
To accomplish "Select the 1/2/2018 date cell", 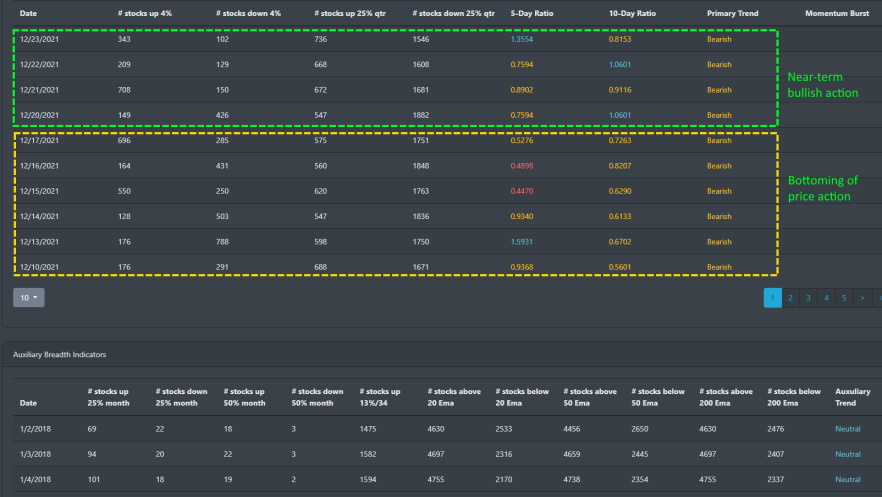I will (x=35, y=429).
